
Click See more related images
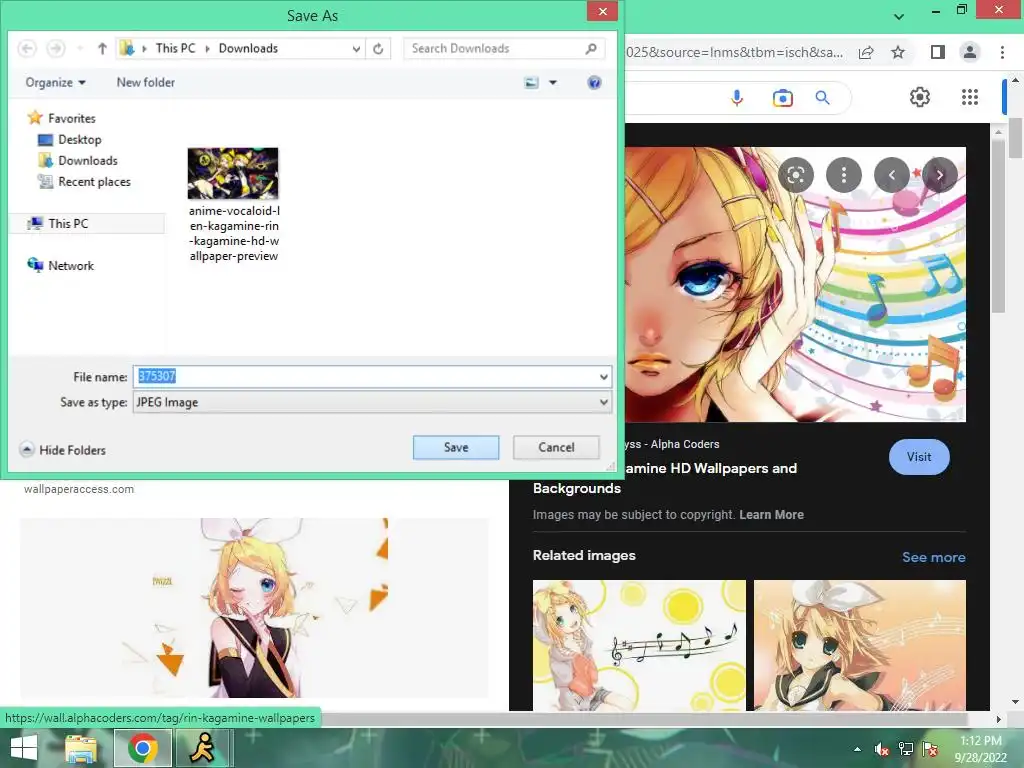[933, 557]
